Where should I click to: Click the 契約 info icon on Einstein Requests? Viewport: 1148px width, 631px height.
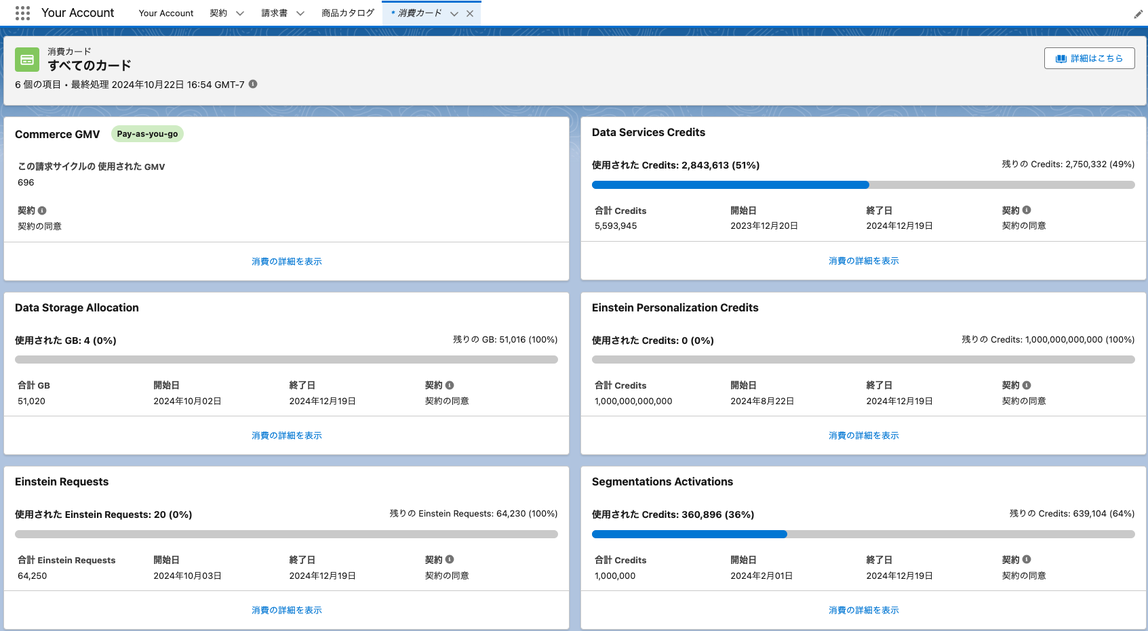point(449,558)
